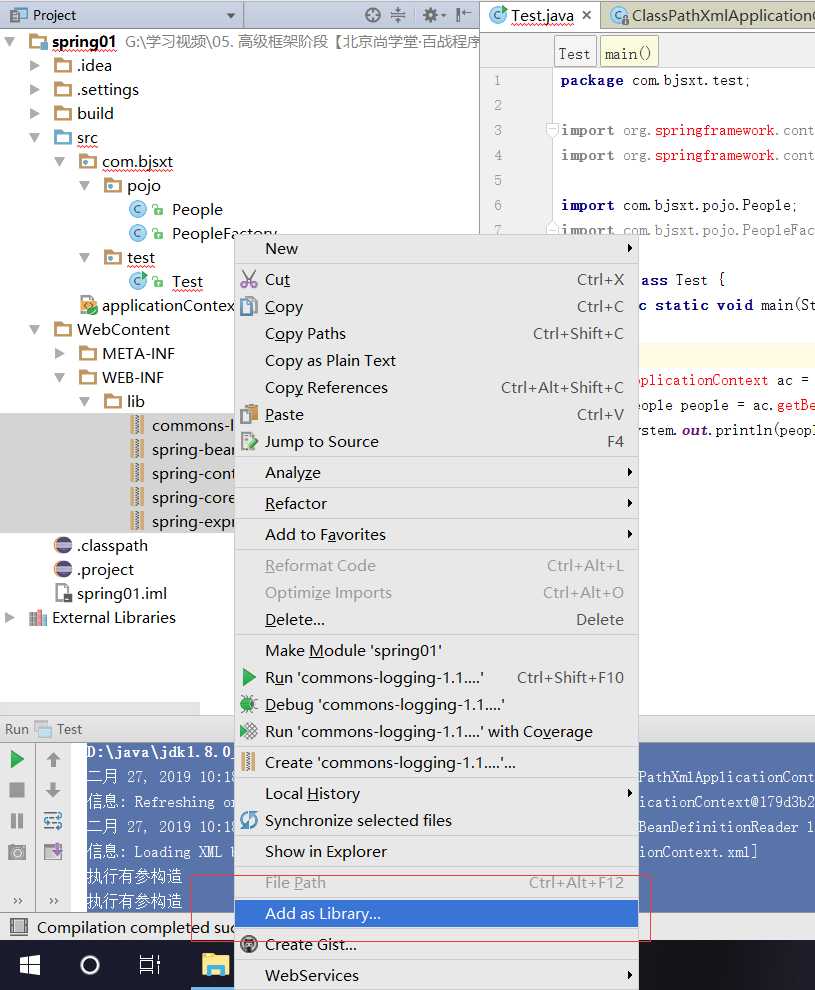Click the collapse all icon in Project toolbar
This screenshot has width=815, height=990.
398,15
